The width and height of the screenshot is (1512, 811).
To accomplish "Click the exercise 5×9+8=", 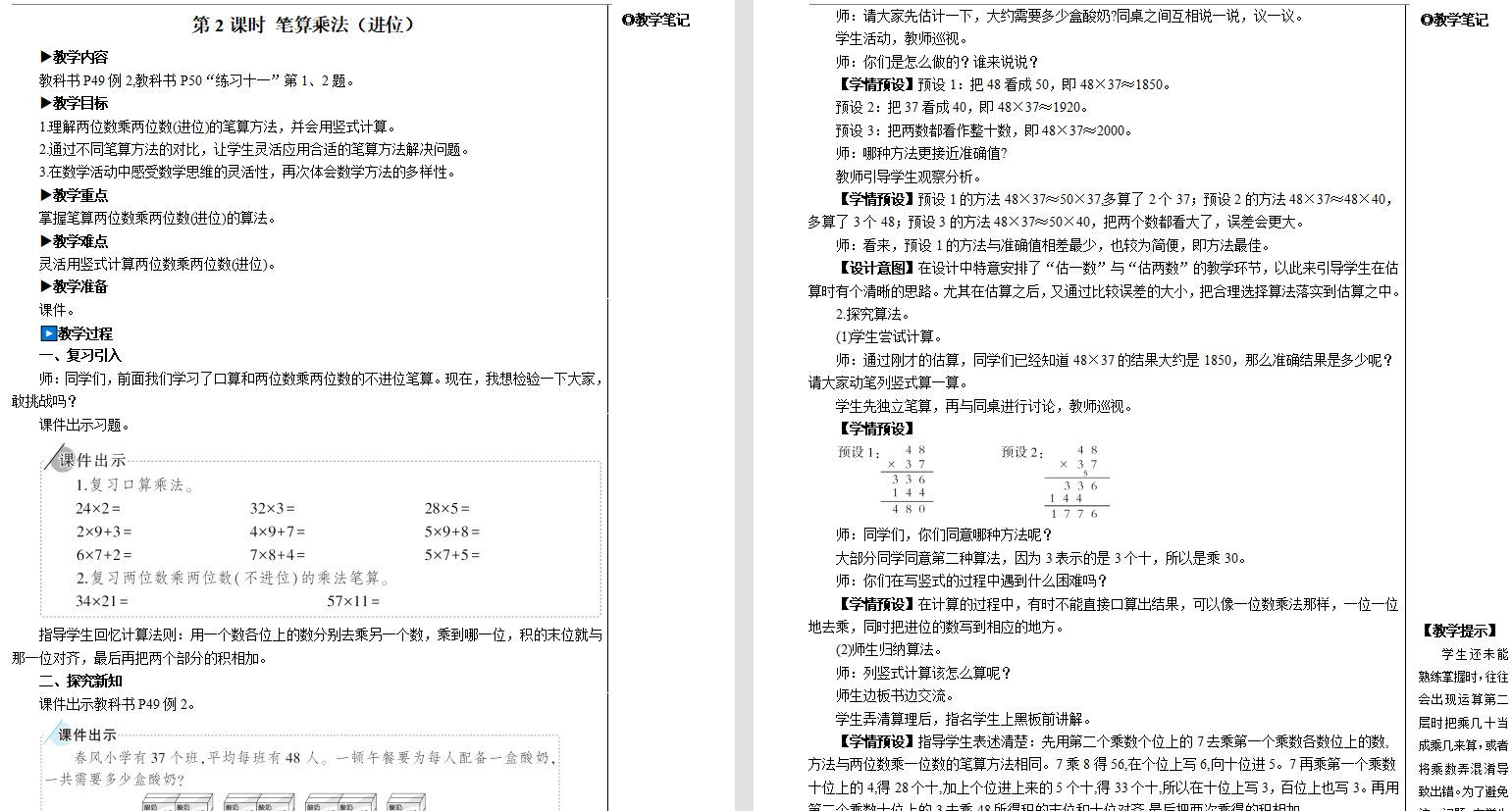I will click(452, 532).
